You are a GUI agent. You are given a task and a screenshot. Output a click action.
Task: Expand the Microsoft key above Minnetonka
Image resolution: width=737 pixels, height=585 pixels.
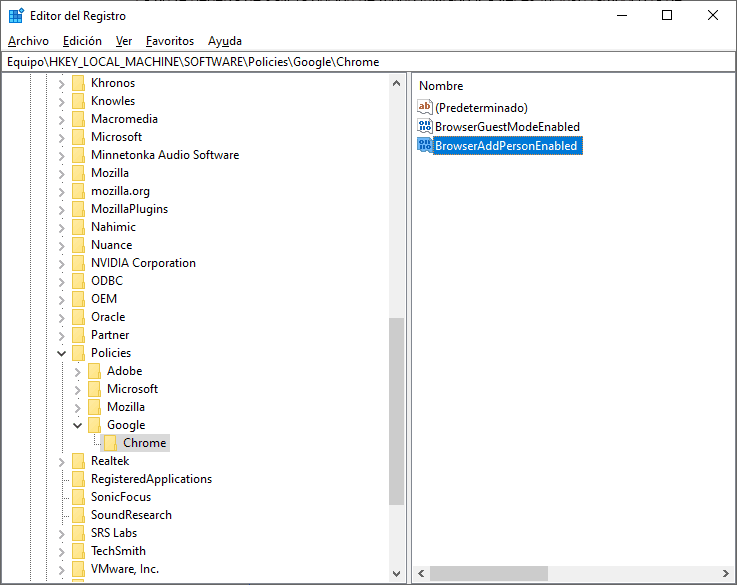tap(62, 138)
